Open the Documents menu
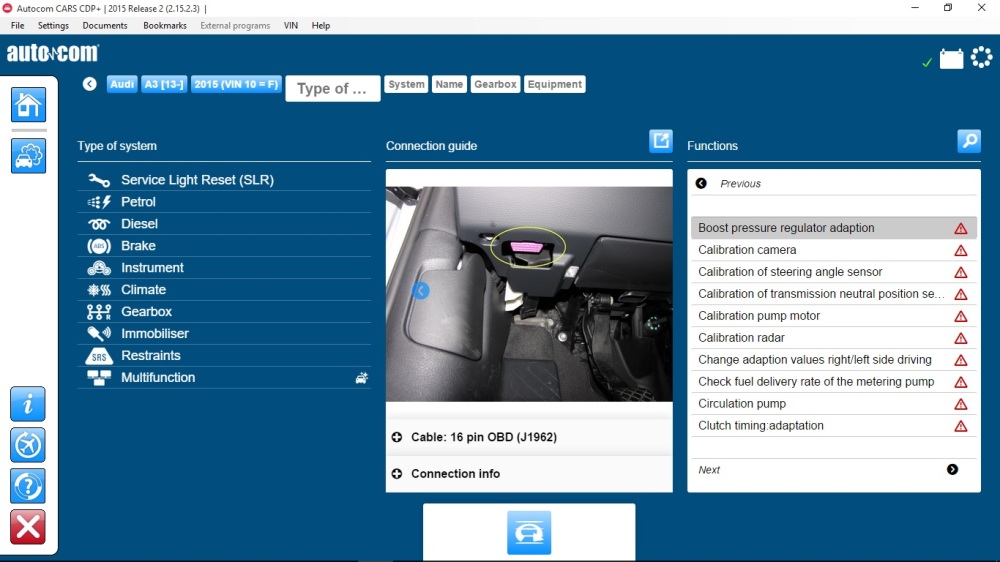Image resolution: width=1000 pixels, height=562 pixels. [x=105, y=26]
